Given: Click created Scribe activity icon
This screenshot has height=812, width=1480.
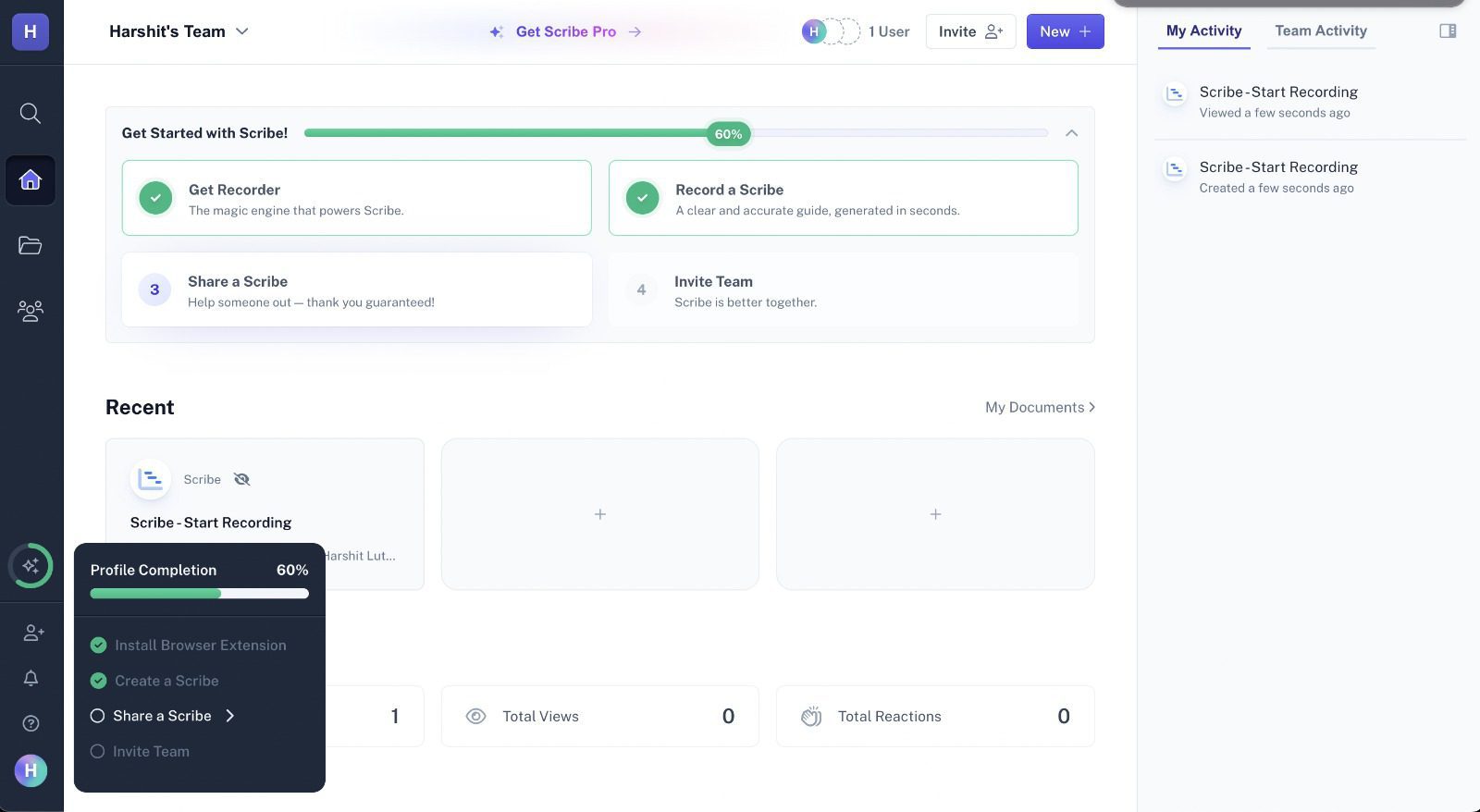Looking at the screenshot, I should 1175,168.
